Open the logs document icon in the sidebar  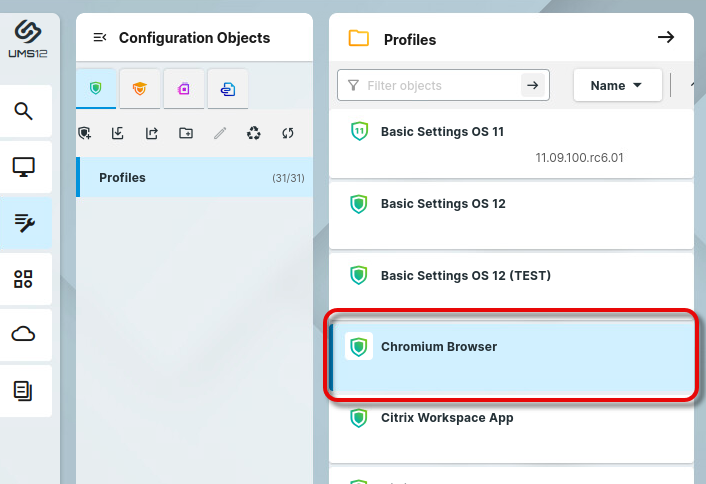click(24, 391)
